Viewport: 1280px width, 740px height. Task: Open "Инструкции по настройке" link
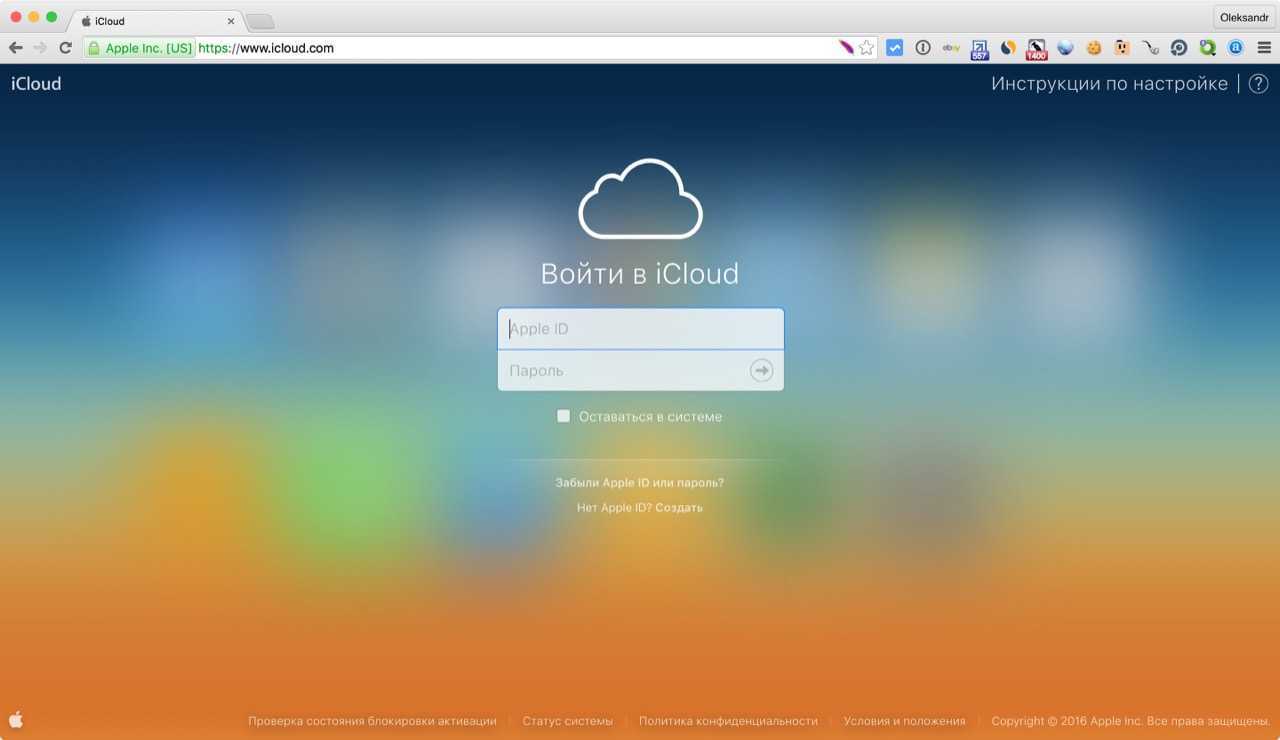tap(1108, 84)
